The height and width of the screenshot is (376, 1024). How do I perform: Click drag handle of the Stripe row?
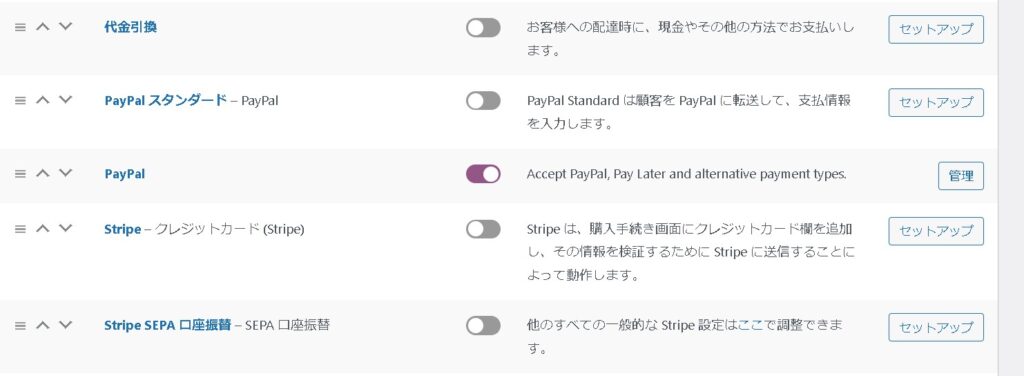click(20, 229)
